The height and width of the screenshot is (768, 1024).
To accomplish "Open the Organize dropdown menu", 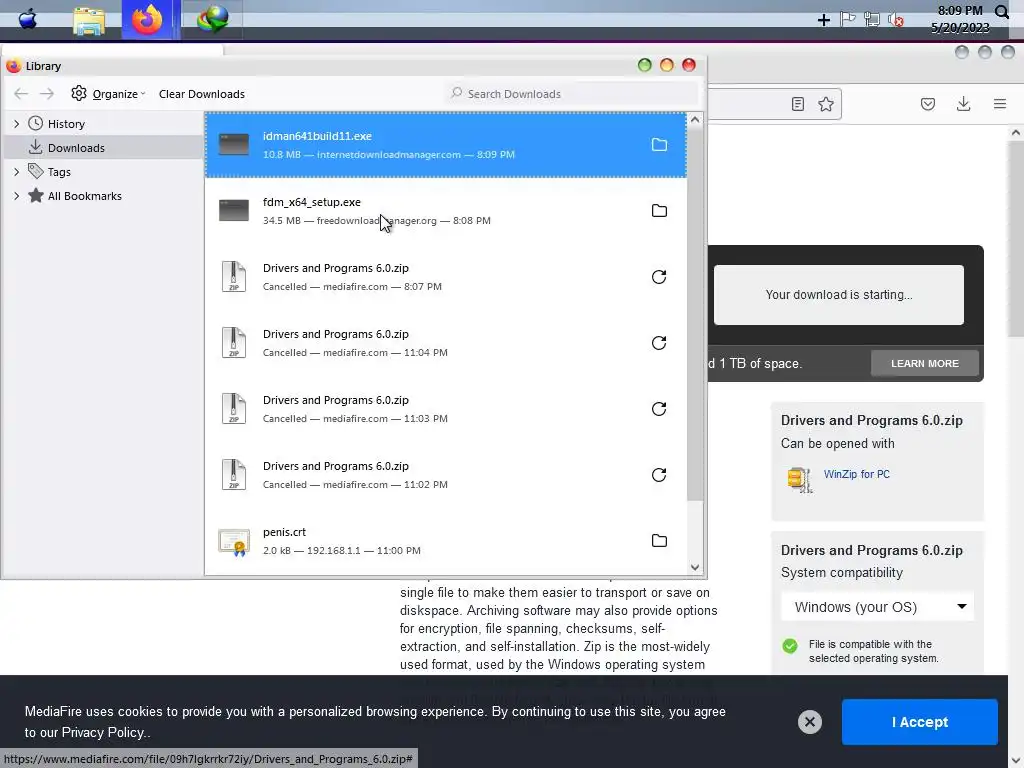I will pyautogui.click(x=108, y=94).
